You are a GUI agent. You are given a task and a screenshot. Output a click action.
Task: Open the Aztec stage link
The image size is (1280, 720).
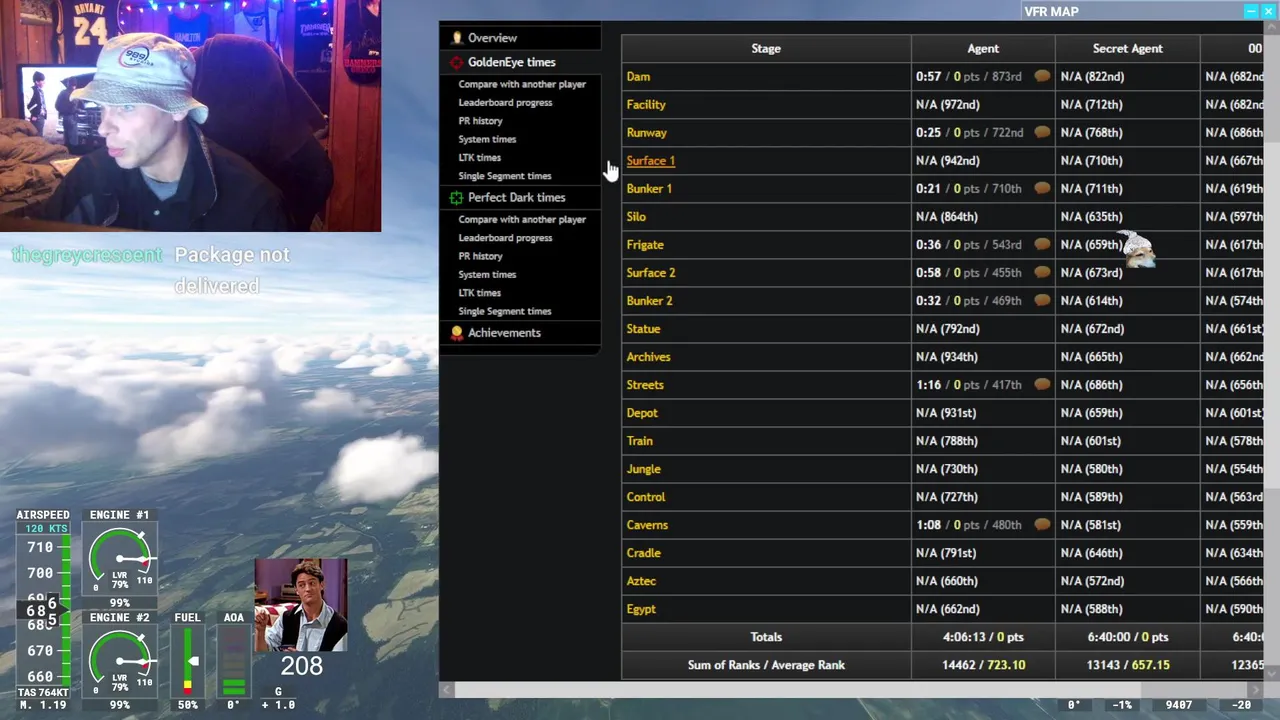(641, 580)
